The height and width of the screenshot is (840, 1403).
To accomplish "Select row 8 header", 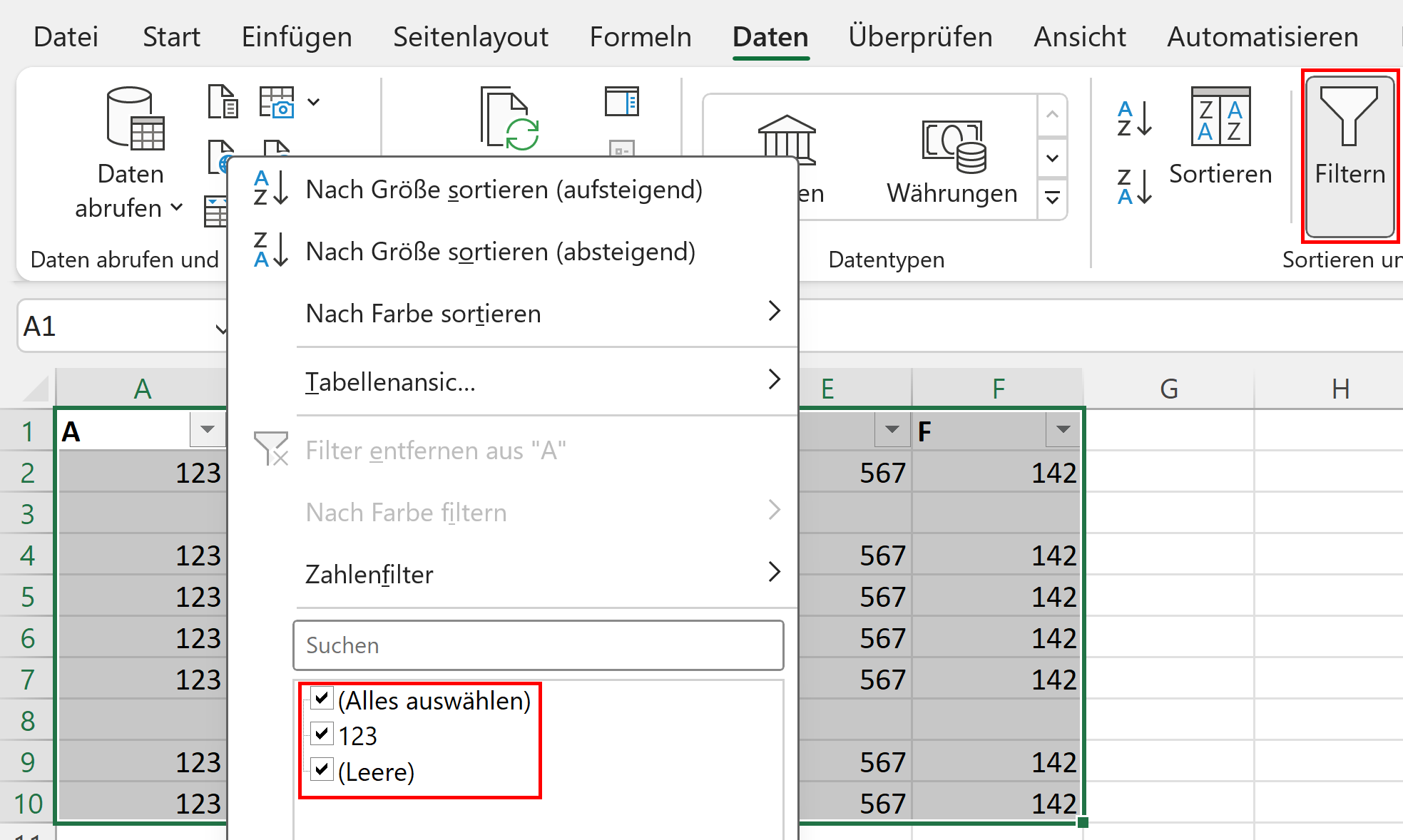I will [x=27, y=721].
